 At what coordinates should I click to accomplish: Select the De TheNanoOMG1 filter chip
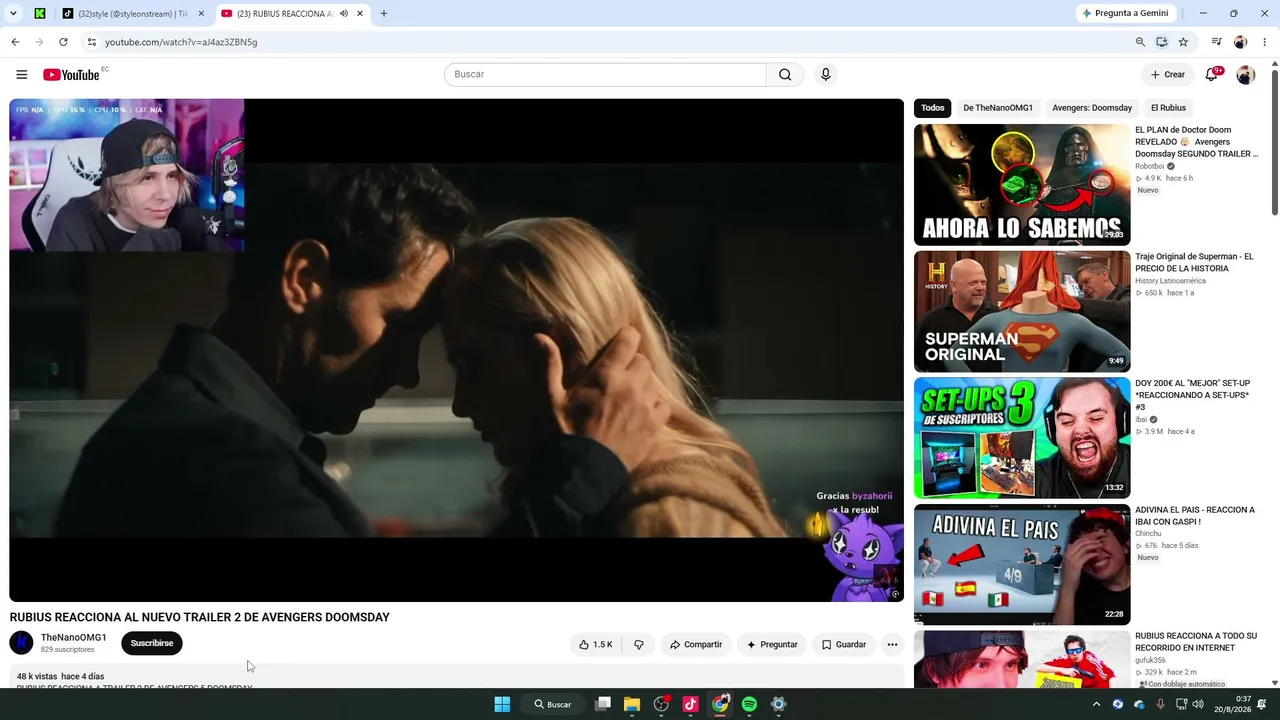click(x=998, y=108)
